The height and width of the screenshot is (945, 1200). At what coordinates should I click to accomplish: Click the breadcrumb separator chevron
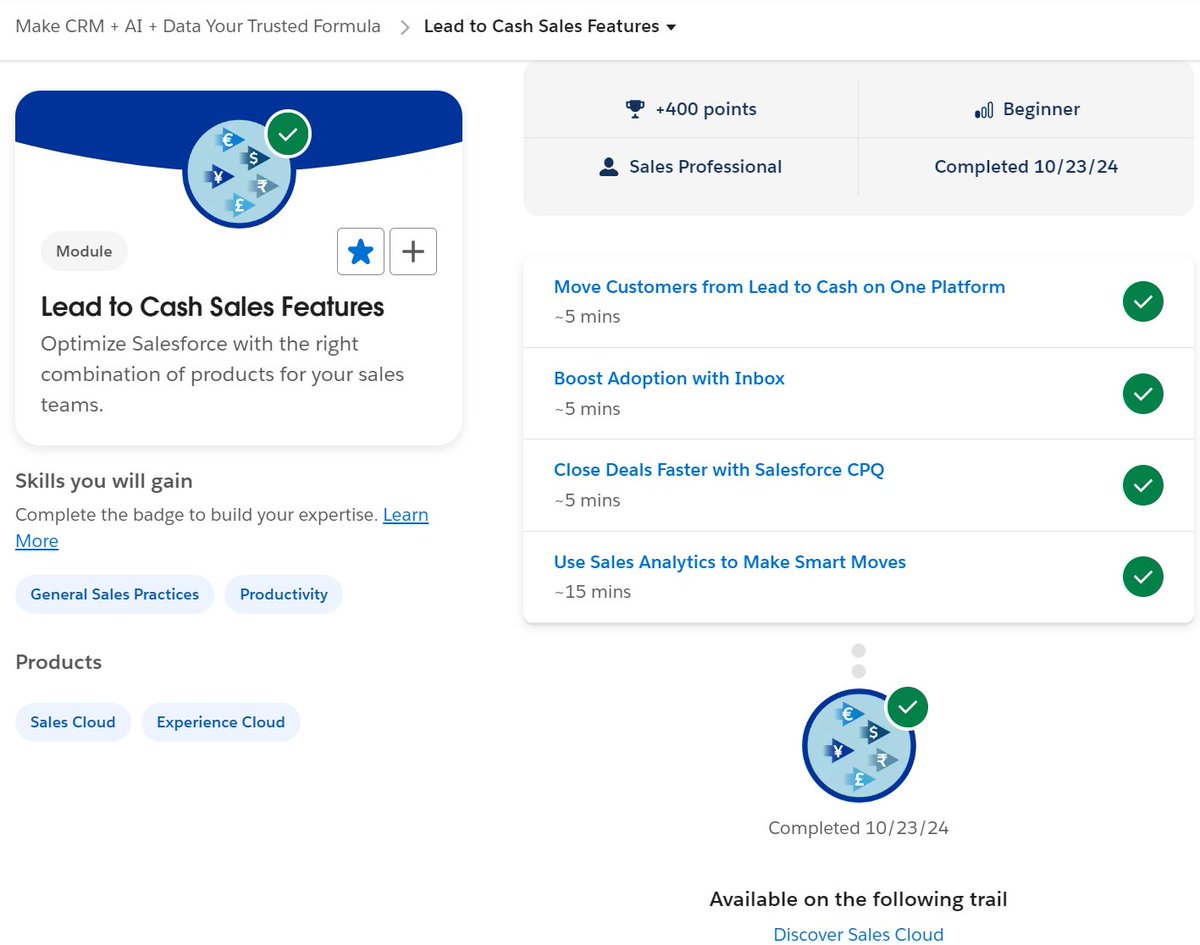[x=405, y=28]
